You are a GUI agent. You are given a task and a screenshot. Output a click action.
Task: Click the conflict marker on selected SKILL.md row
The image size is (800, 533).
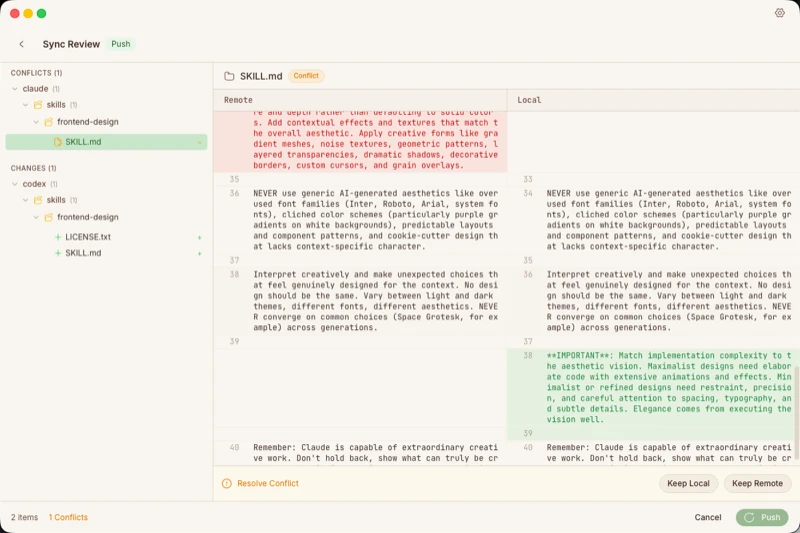click(199, 143)
